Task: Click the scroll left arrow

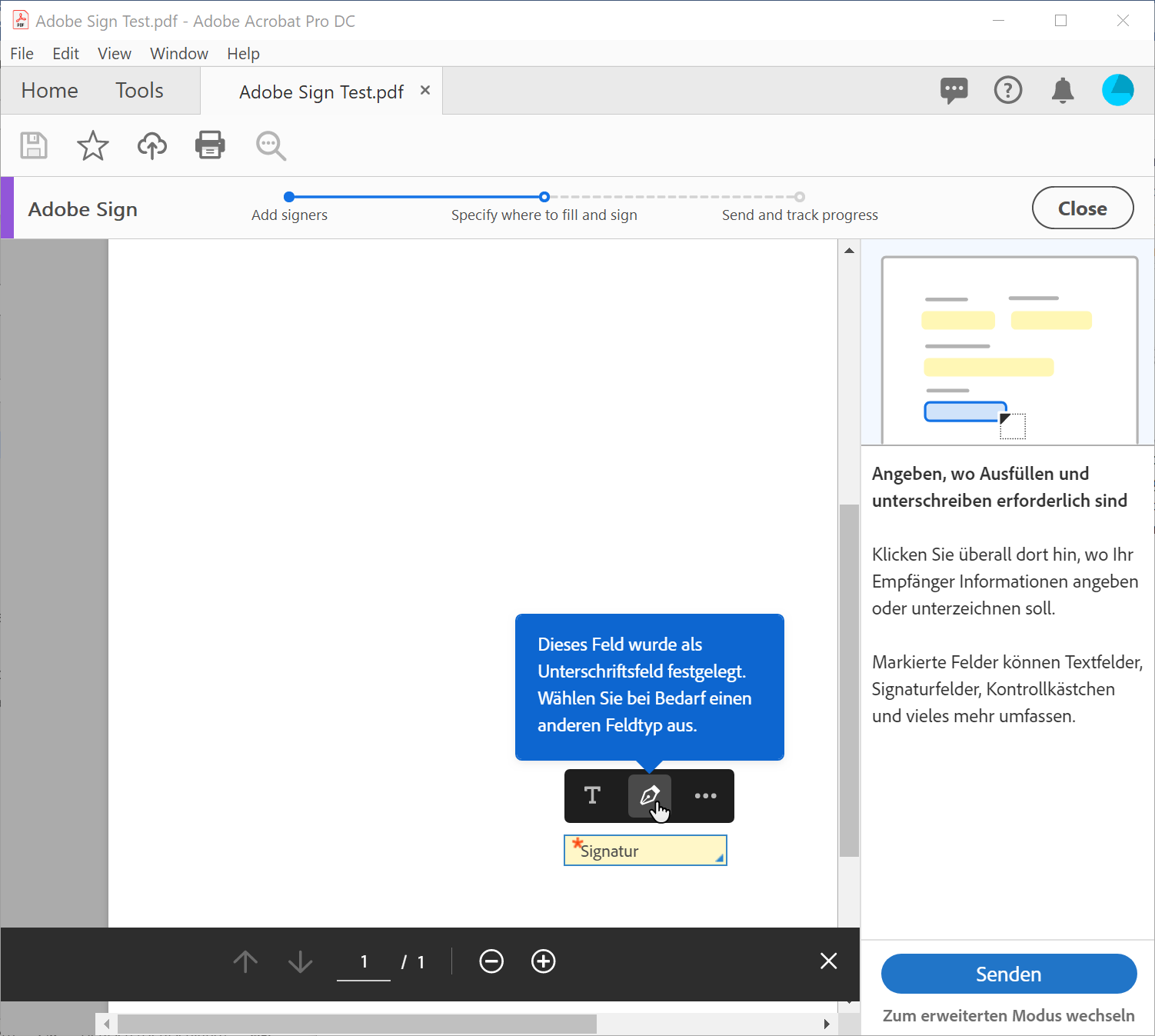Action: click(x=107, y=1024)
